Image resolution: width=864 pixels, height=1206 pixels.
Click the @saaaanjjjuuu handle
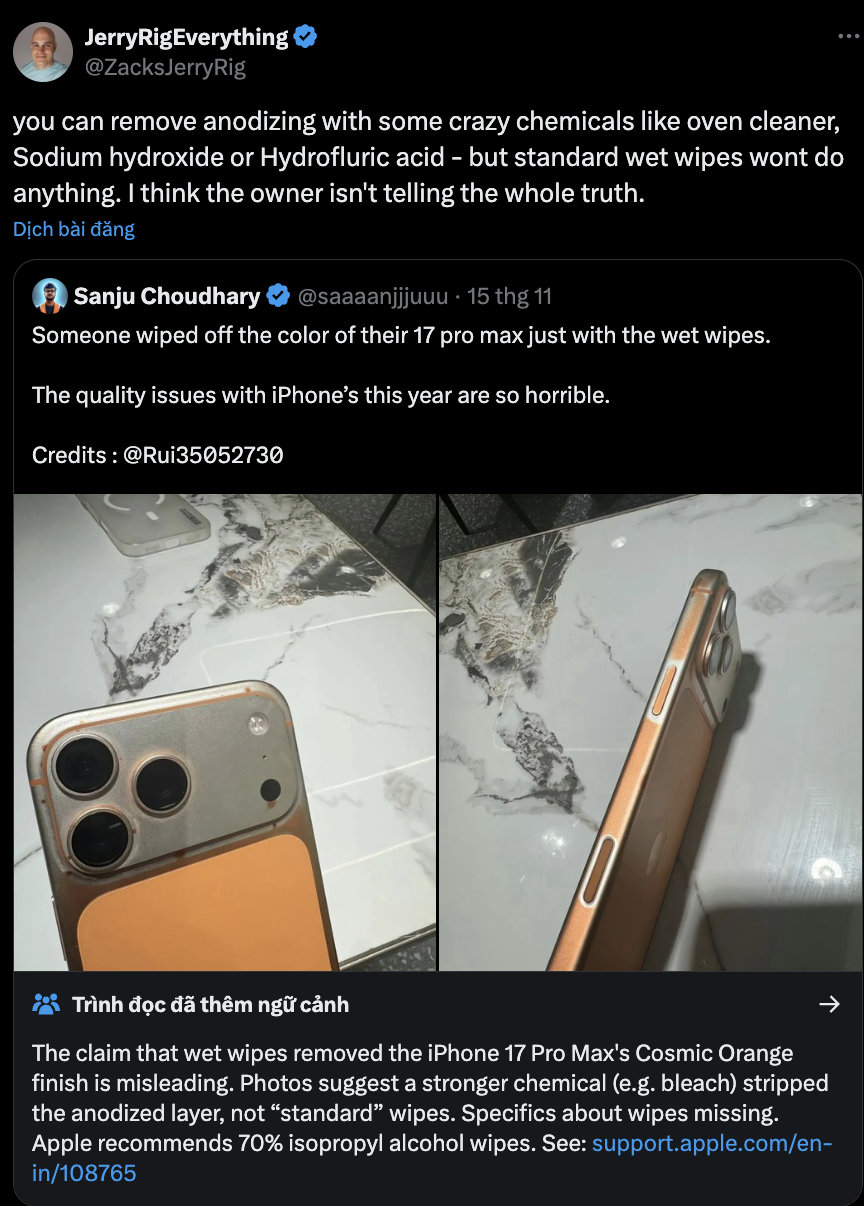coord(374,296)
